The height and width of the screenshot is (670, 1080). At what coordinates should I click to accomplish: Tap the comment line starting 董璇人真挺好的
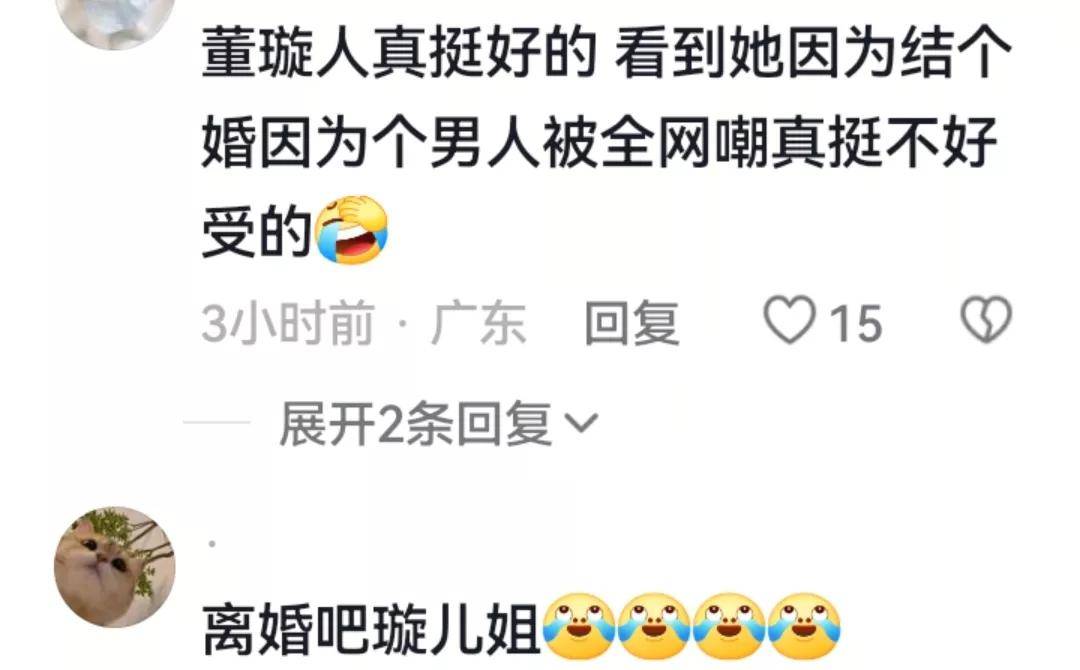coord(607,53)
